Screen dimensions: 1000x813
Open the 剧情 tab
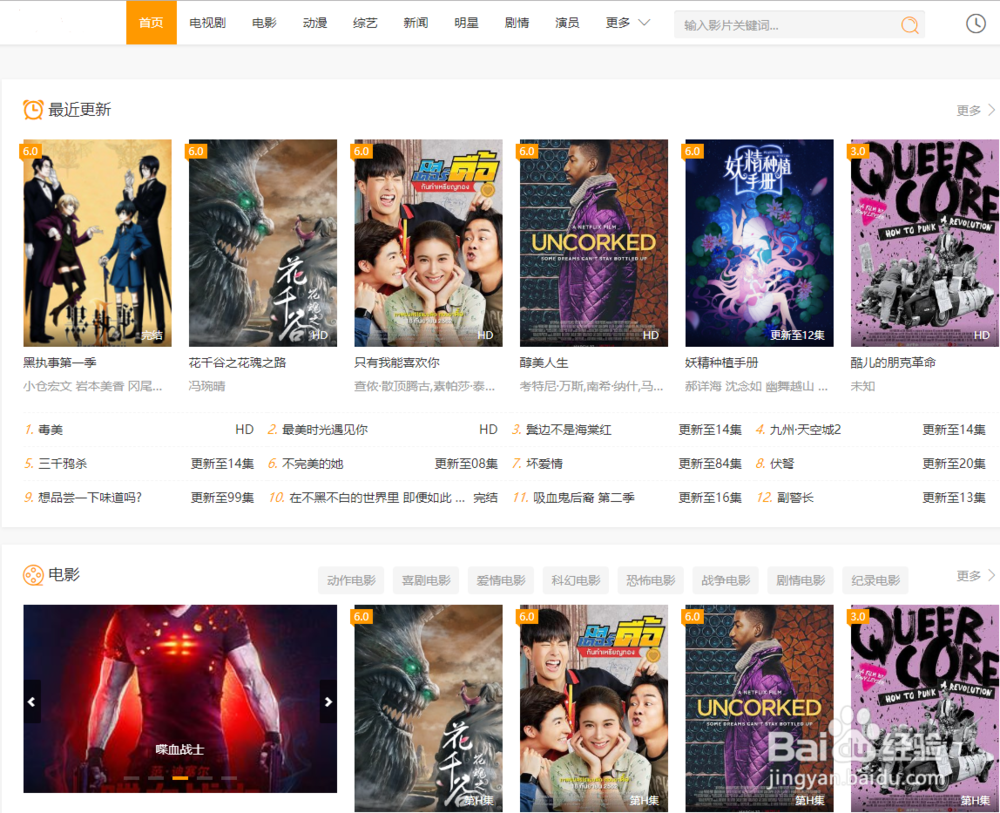pyautogui.click(x=517, y=23)
